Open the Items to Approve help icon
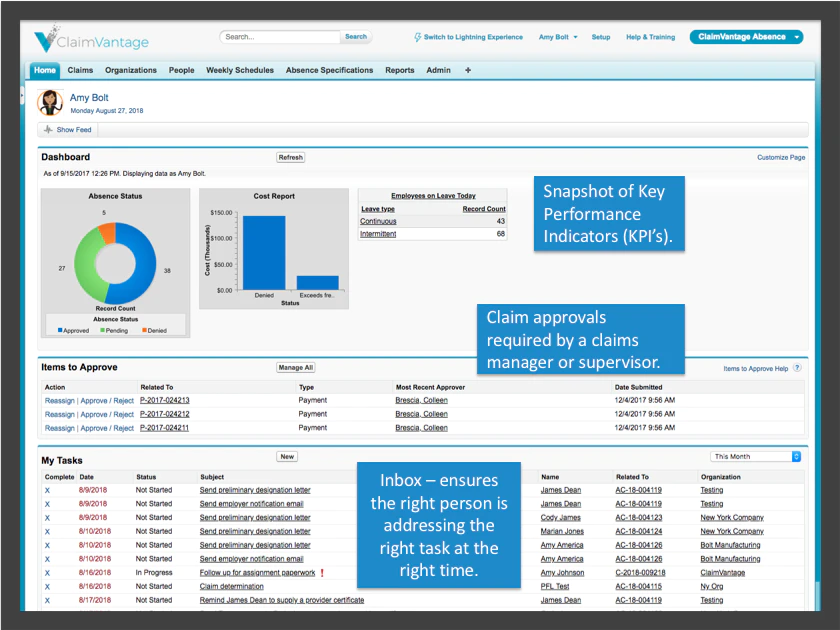This screenshot has height=630, width=840. 797,368
